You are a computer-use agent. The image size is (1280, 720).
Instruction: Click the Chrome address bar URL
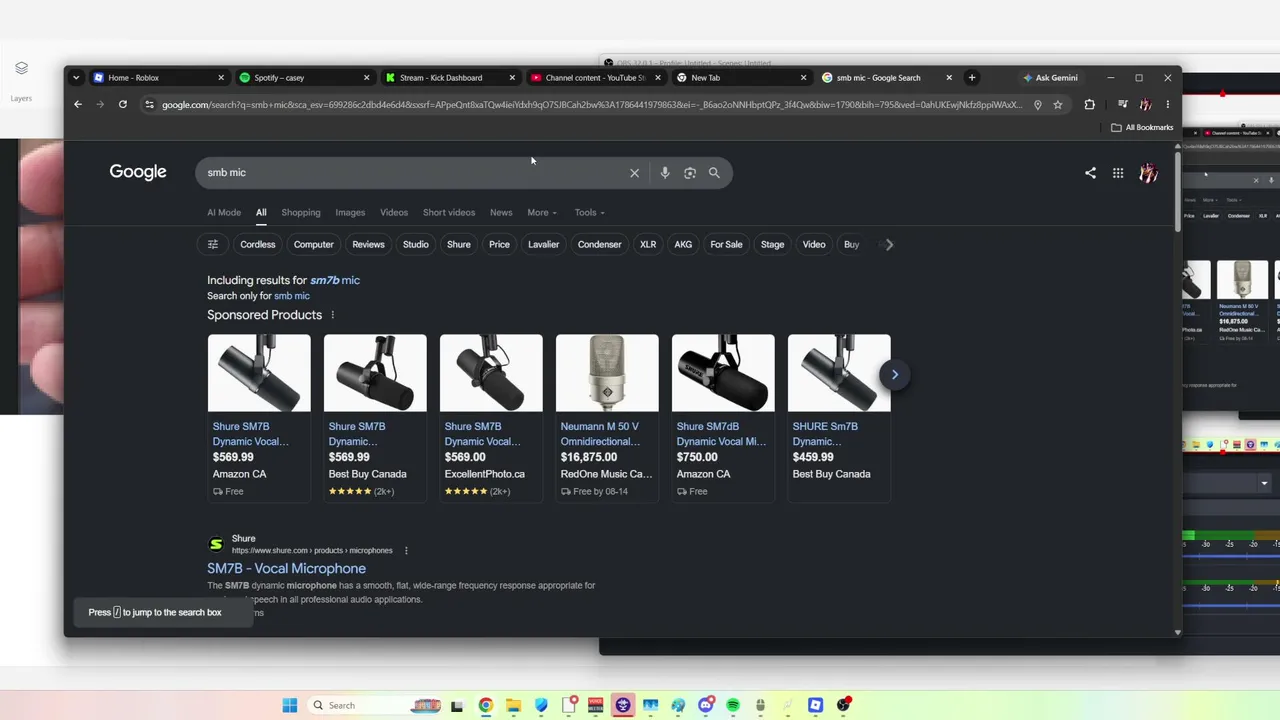[x=592, y=105]
